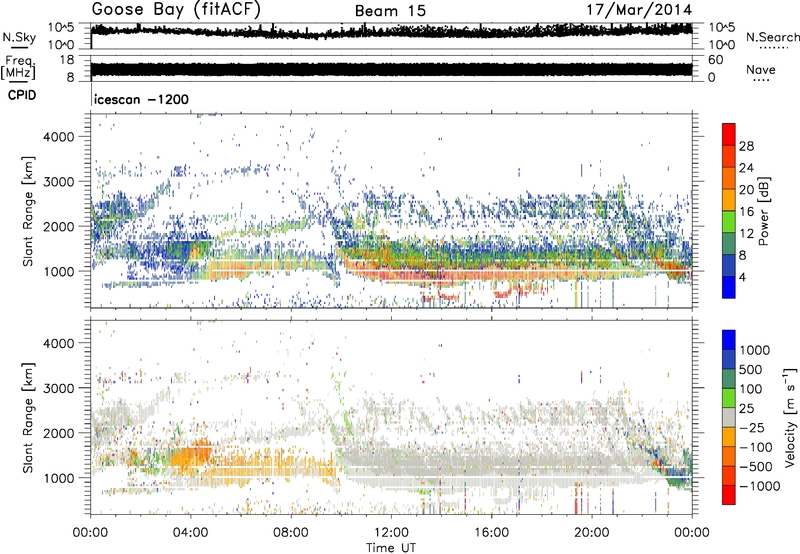This screenshot has width=800, height=554.
Task: Click the "-500" label on the Velocity colorbar
Action: [x=755, y=467]
